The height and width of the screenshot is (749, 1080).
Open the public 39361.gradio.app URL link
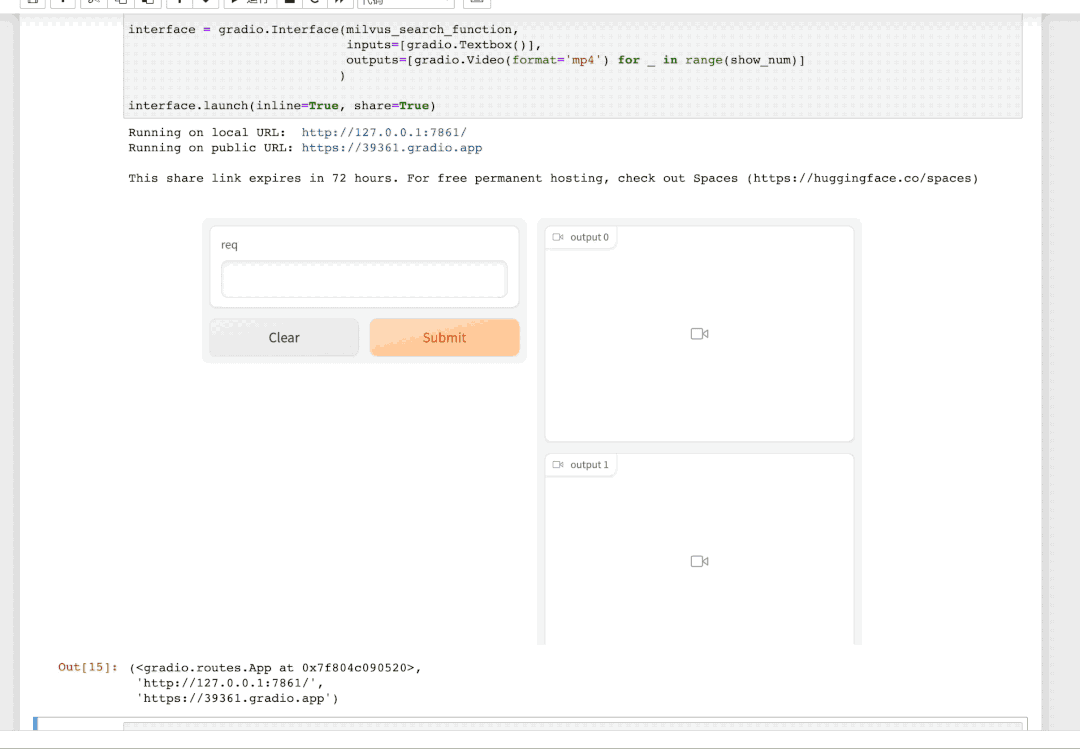coord(392,148)
